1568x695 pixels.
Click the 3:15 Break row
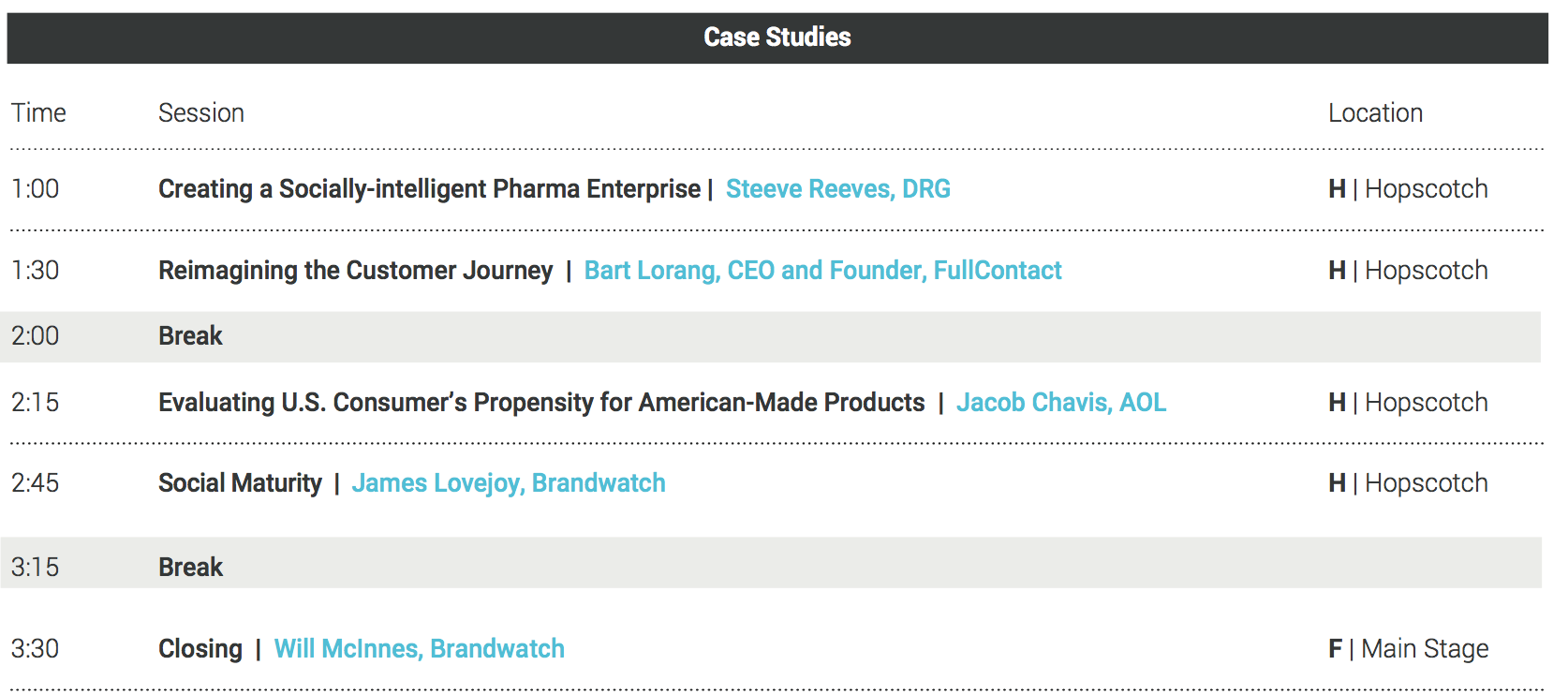coord(771,563)
